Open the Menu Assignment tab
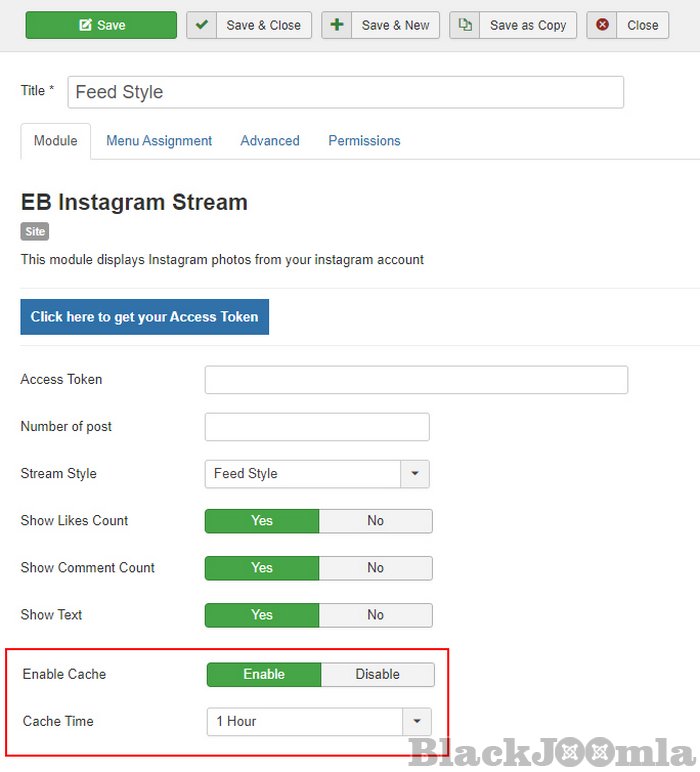The height and width of the screenshot is (772, 700). click(x=159, y=141)
